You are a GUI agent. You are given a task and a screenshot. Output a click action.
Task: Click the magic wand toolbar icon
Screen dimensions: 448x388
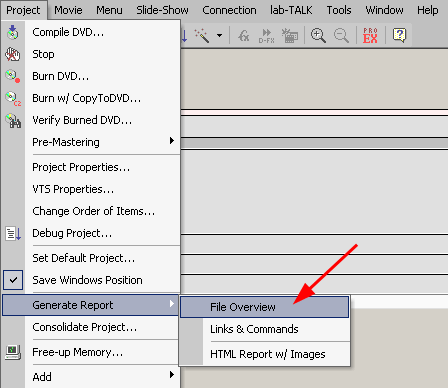point(202,35)
